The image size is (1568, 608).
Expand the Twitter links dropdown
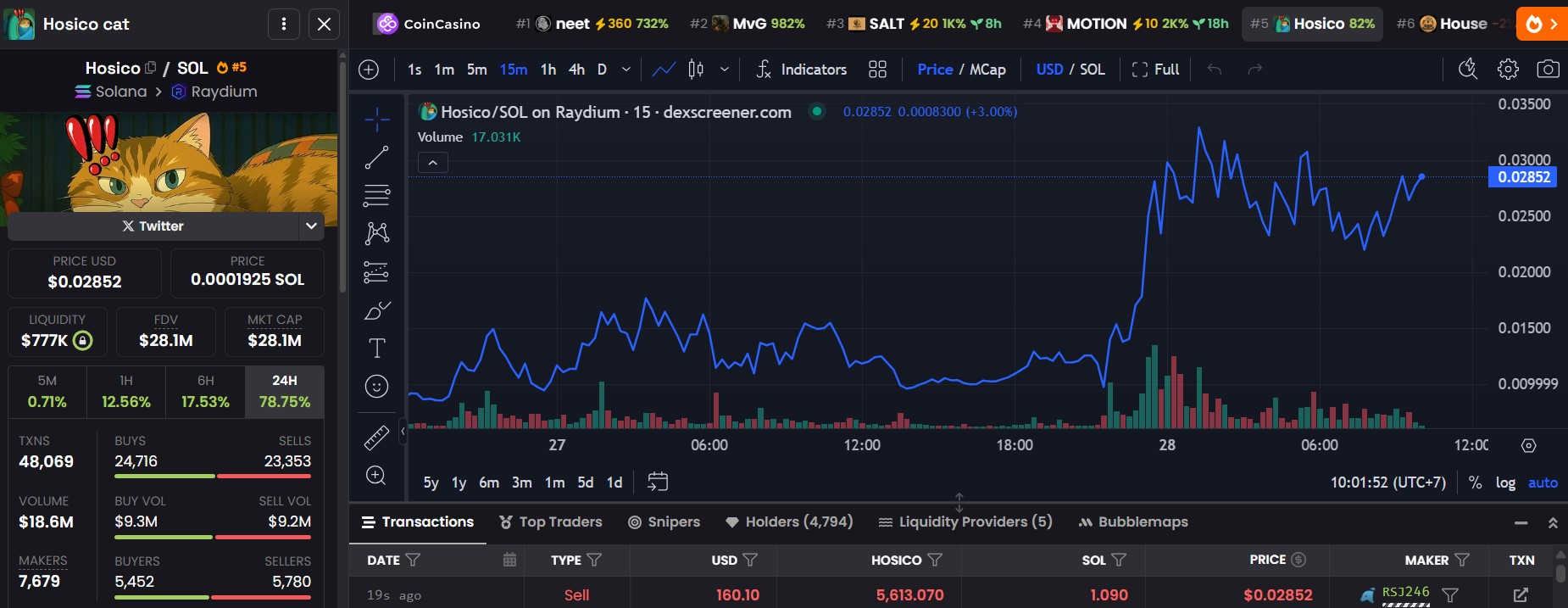[311, 226]
